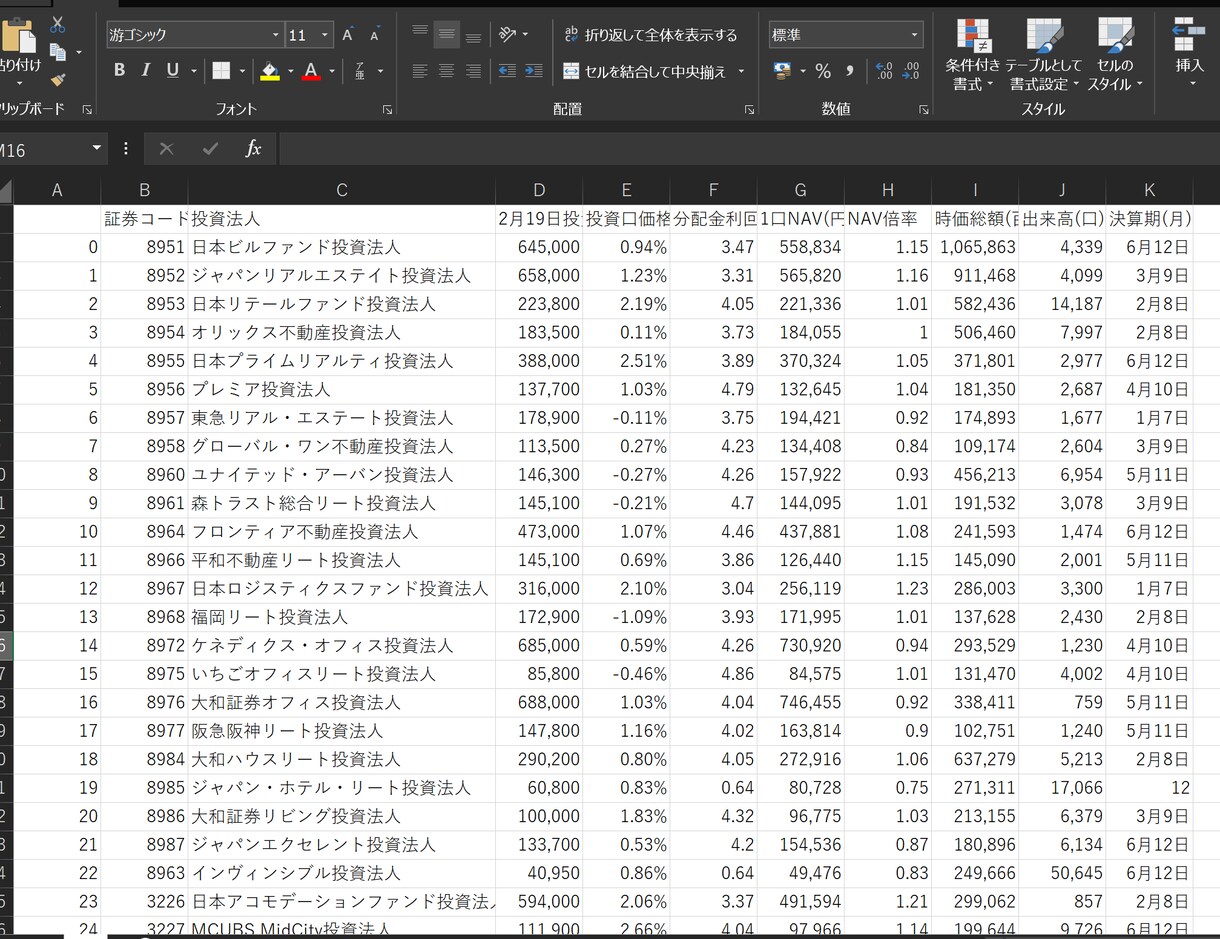The height and width of the screenshot is (939, 1220).
Task: Select column G header
Action: (x=800, y=190)
